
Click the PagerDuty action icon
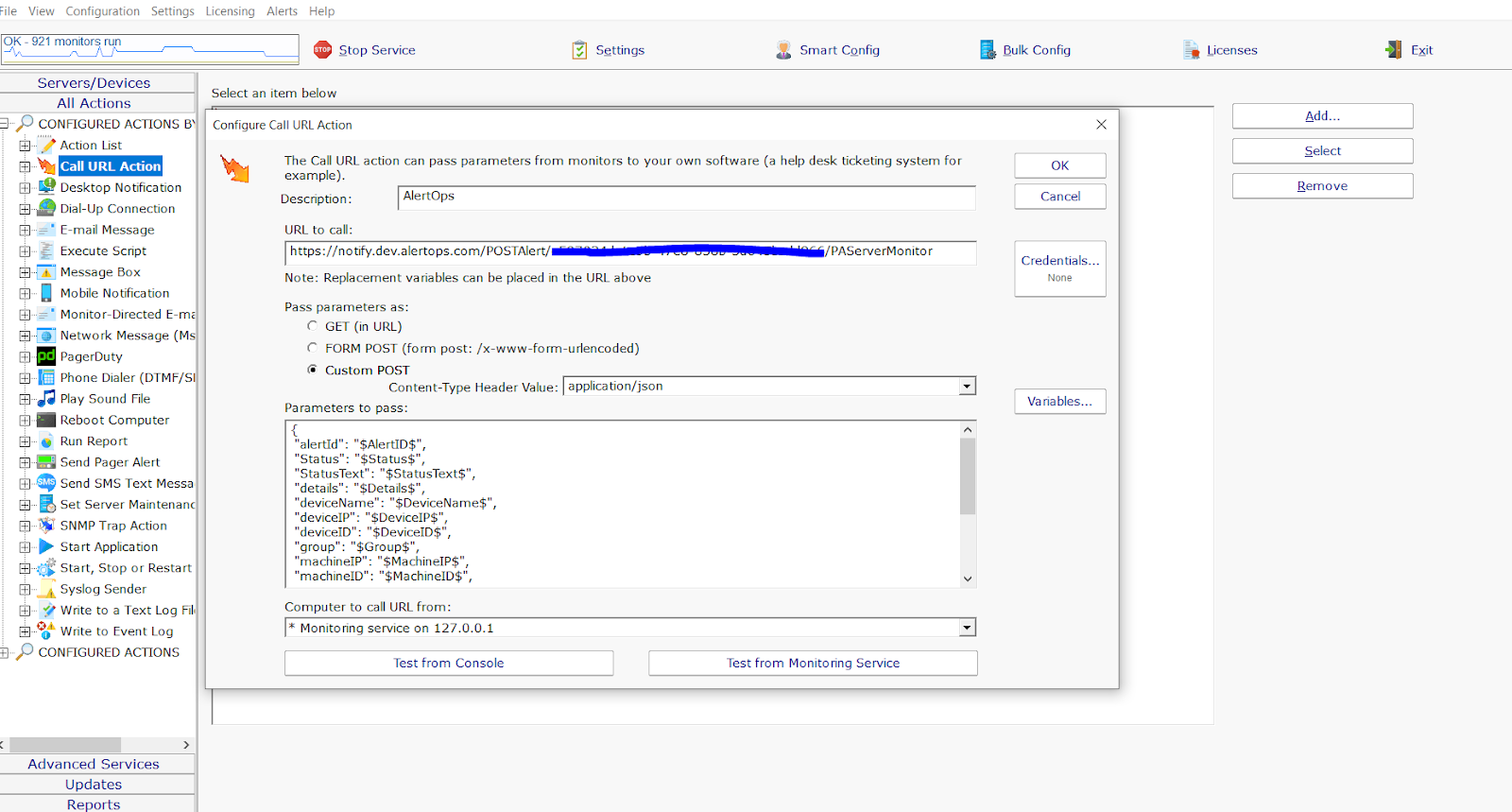tap(46, 356)
